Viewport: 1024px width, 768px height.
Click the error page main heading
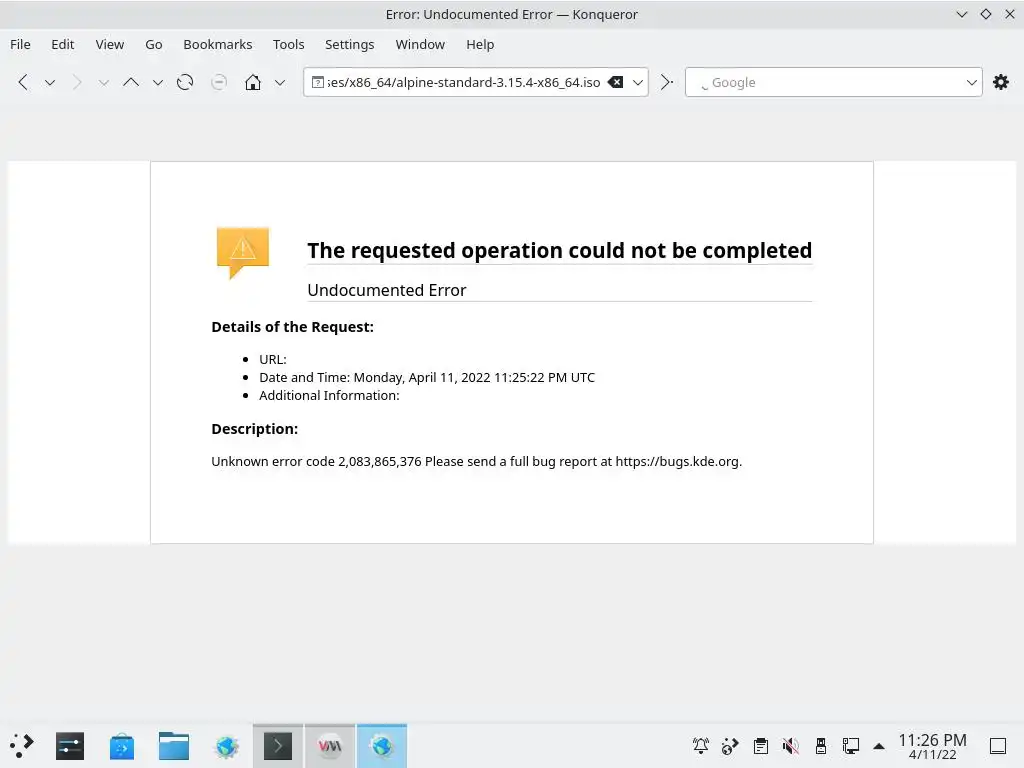pyautogui.click(x=560, y=250)
